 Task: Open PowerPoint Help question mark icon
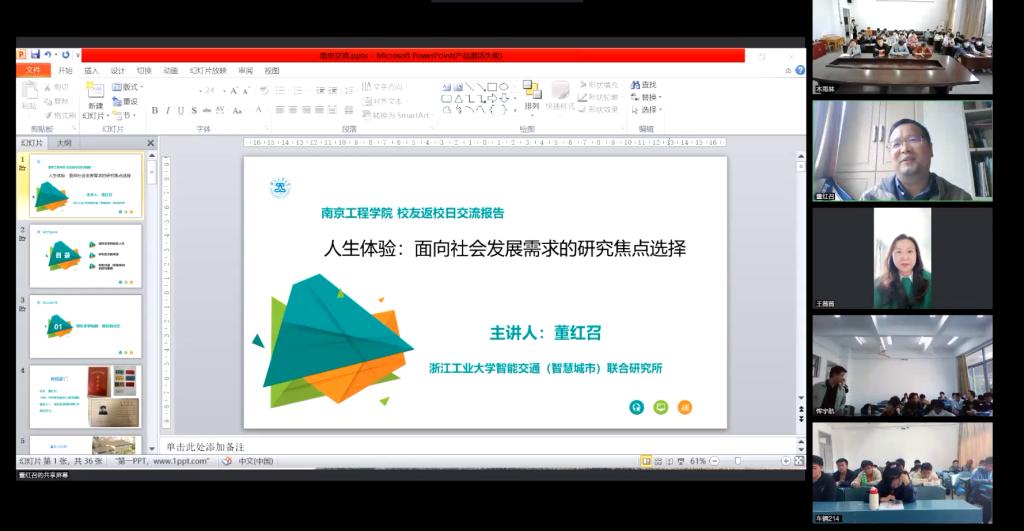pos(799,70)
